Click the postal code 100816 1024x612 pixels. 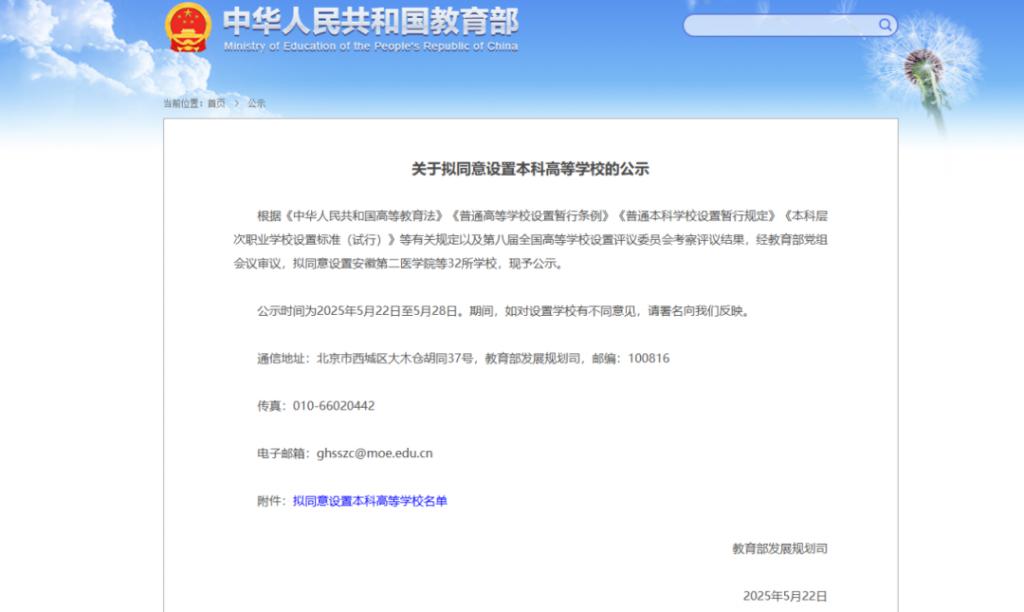pos(648,358)
